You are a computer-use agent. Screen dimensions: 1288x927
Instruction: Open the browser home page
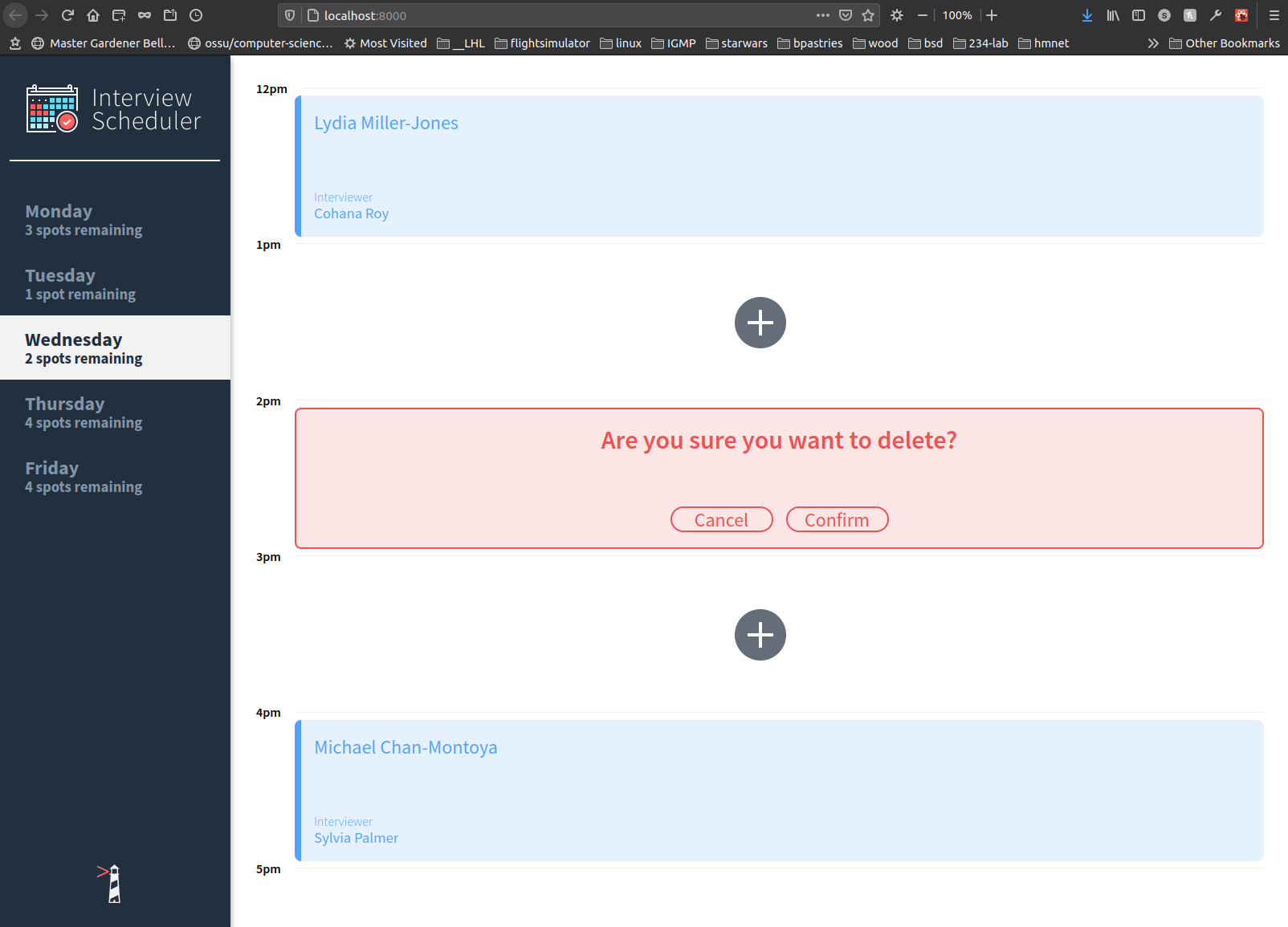tap(93, 15)
